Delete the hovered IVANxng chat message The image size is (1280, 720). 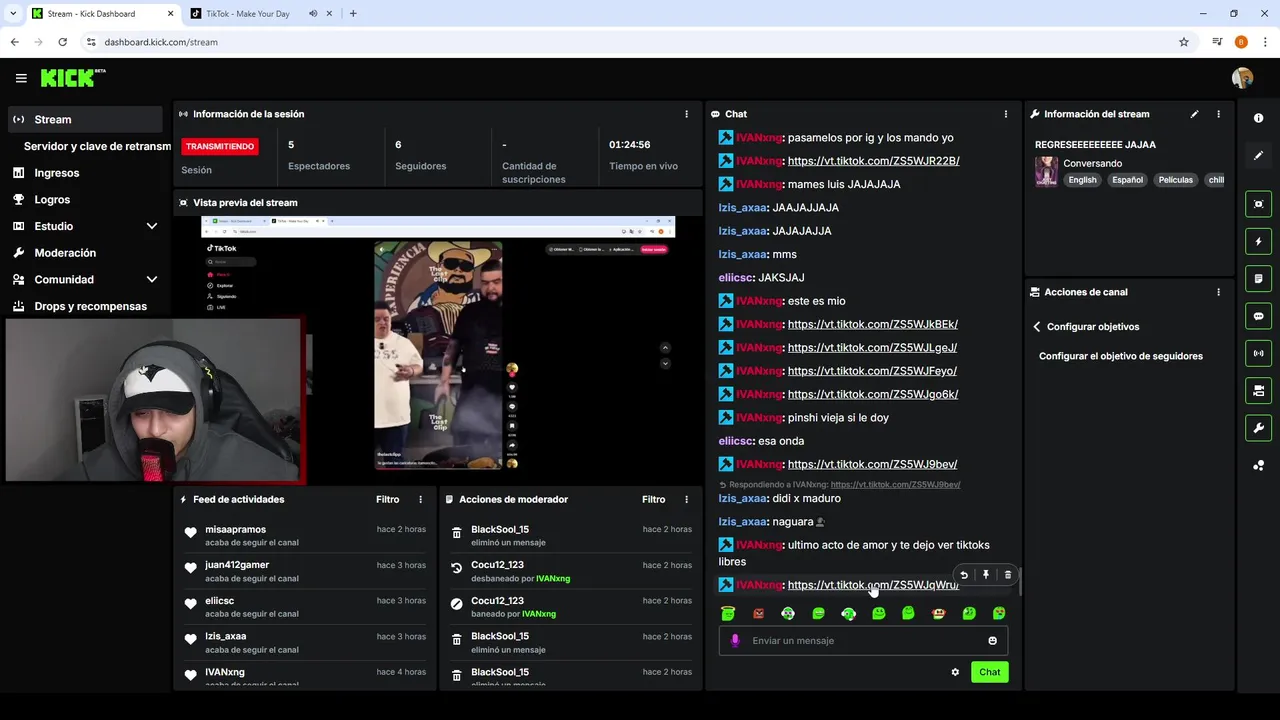[x=1007, y=575]
